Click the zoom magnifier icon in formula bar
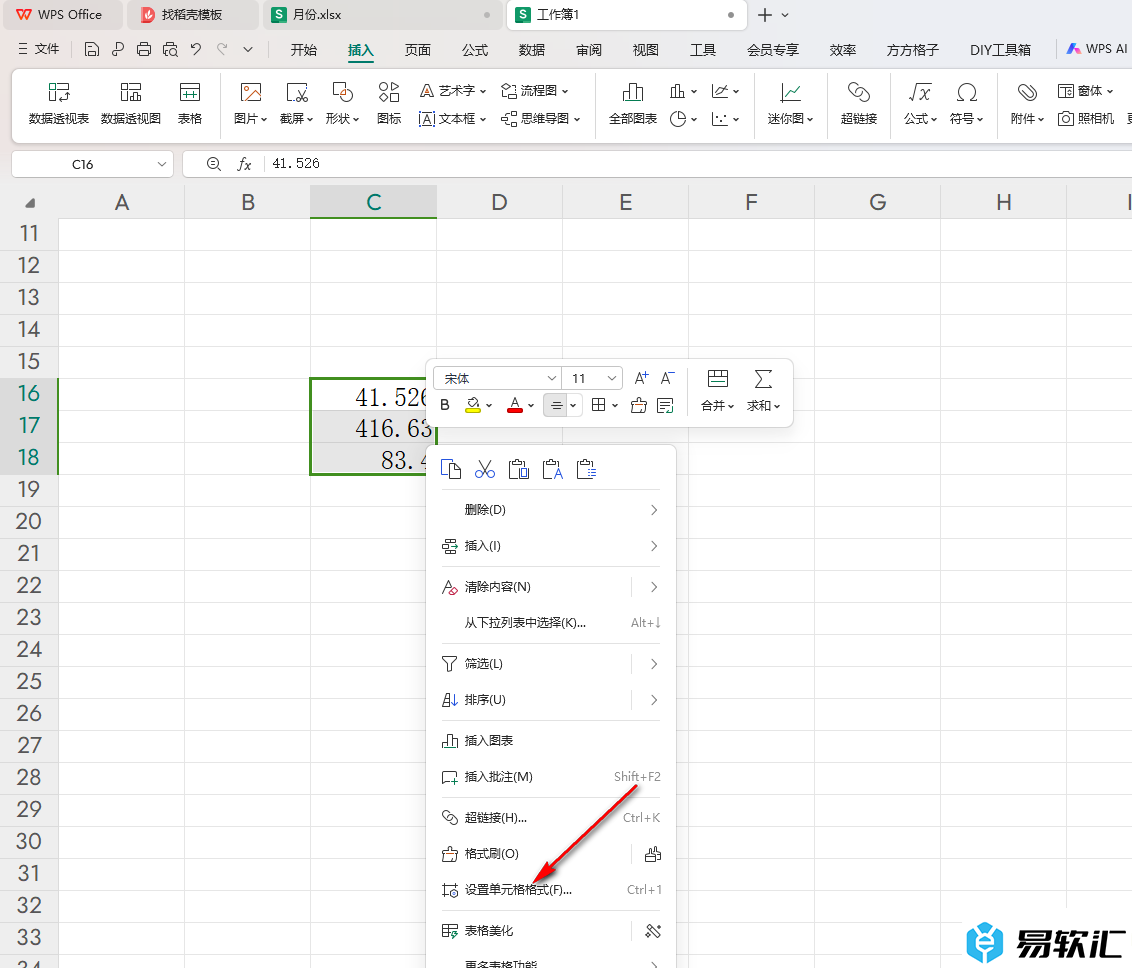The width and height of the screenshot is (1132, 968). 214,164
